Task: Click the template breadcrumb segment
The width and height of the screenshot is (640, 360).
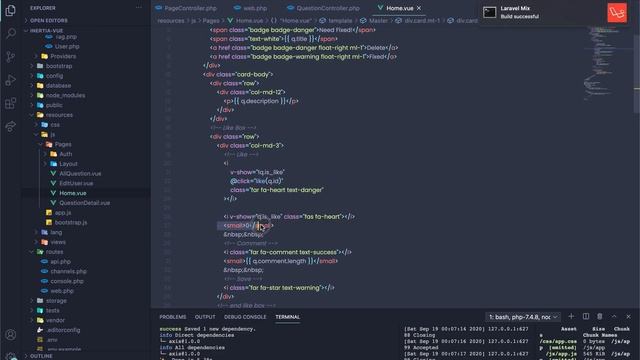Action: 336,21
